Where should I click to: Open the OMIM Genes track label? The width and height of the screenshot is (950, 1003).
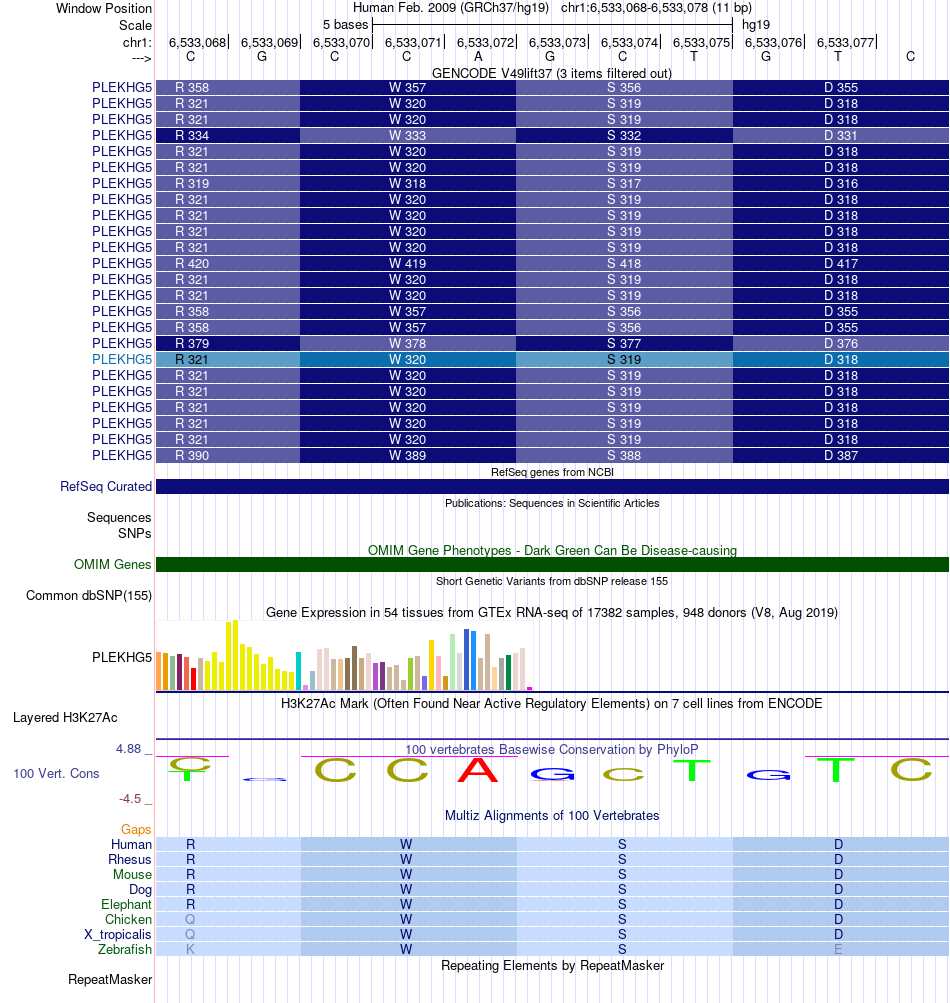pyautogui.click(x=113, y=564)
